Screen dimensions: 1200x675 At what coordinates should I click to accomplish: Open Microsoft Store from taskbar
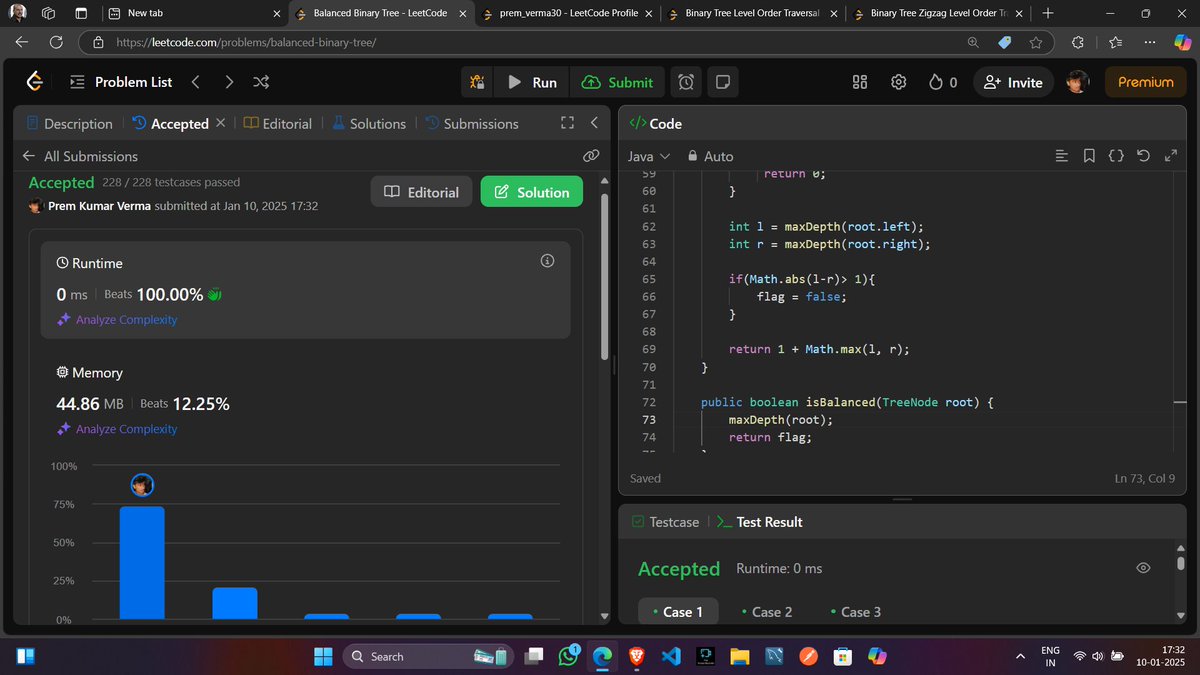click(x=843, y=656)
